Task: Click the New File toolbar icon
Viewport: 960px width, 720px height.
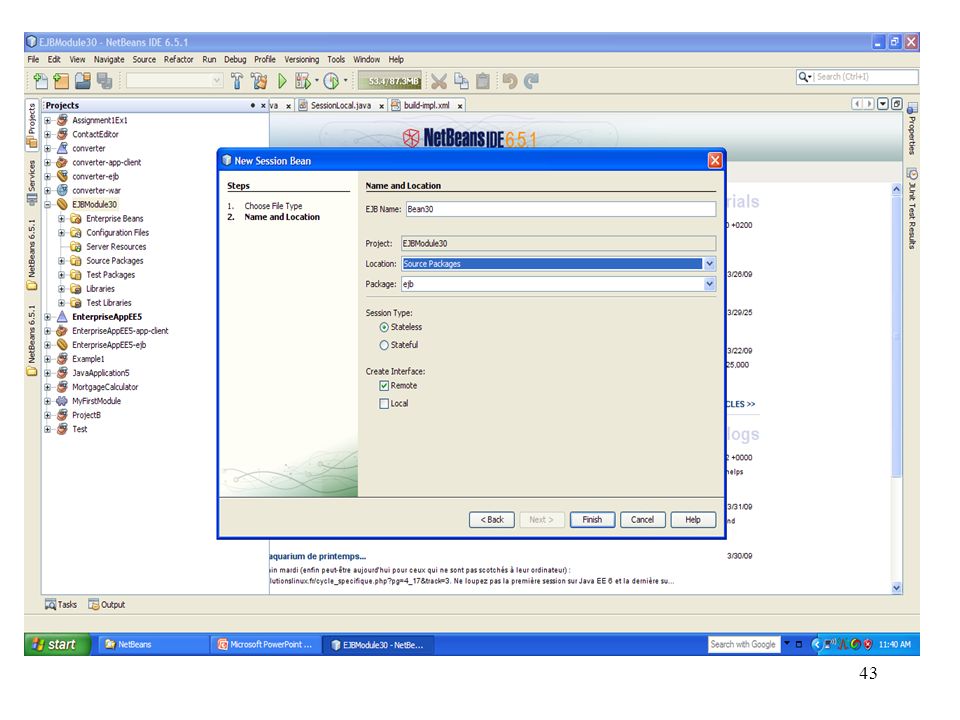Action: tap(41, 81)
